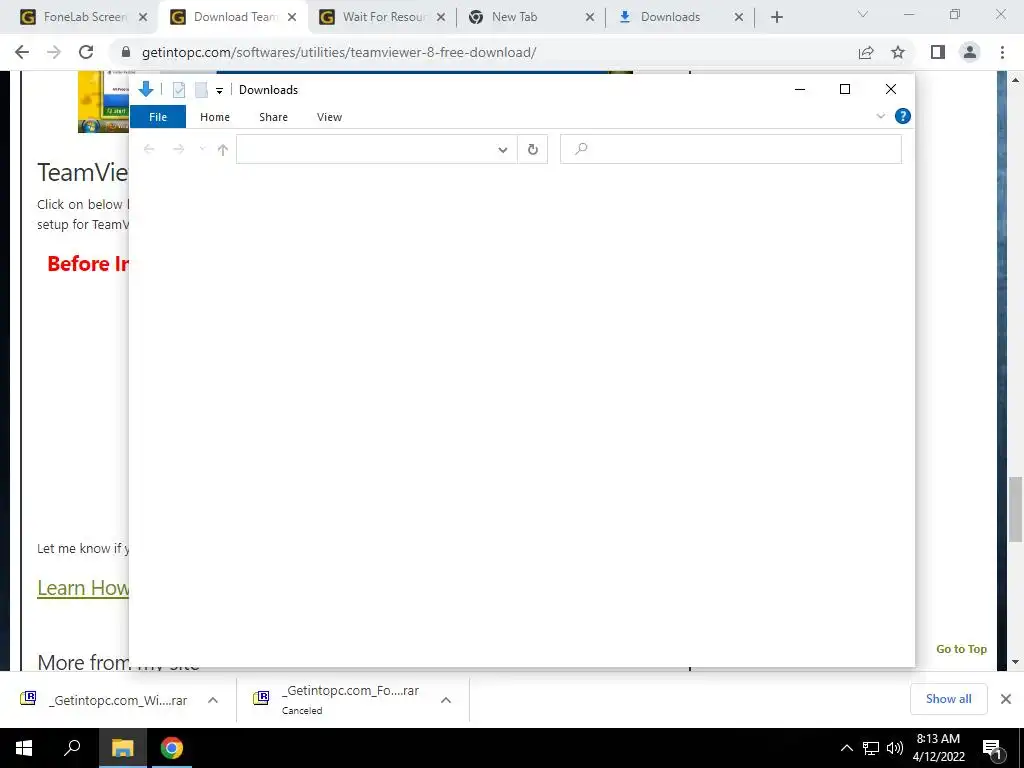
Task: Open a new Chrome tab with plus
Action: [776, 18]
